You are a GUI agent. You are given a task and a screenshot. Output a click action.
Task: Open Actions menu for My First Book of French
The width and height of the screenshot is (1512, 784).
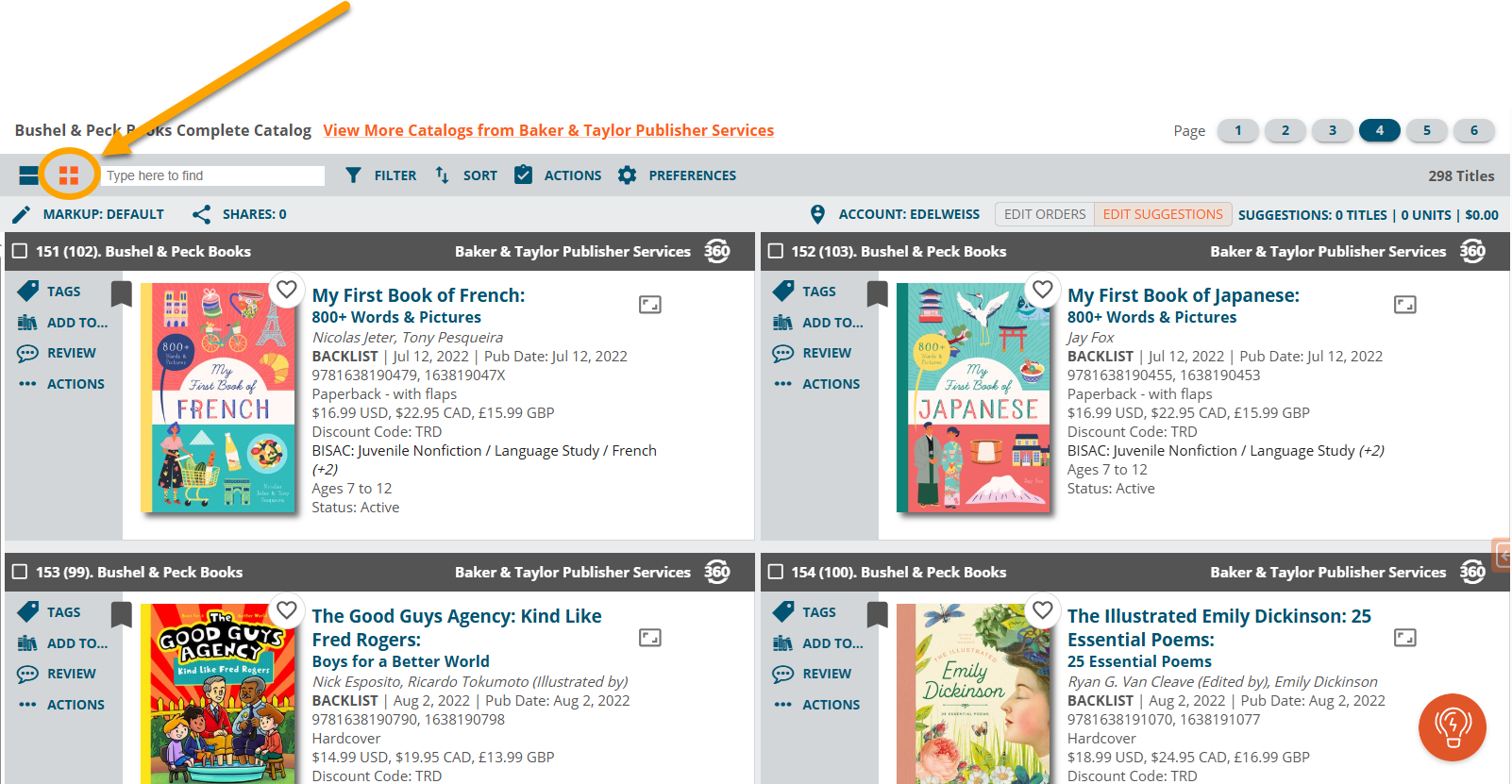point(61,384)
